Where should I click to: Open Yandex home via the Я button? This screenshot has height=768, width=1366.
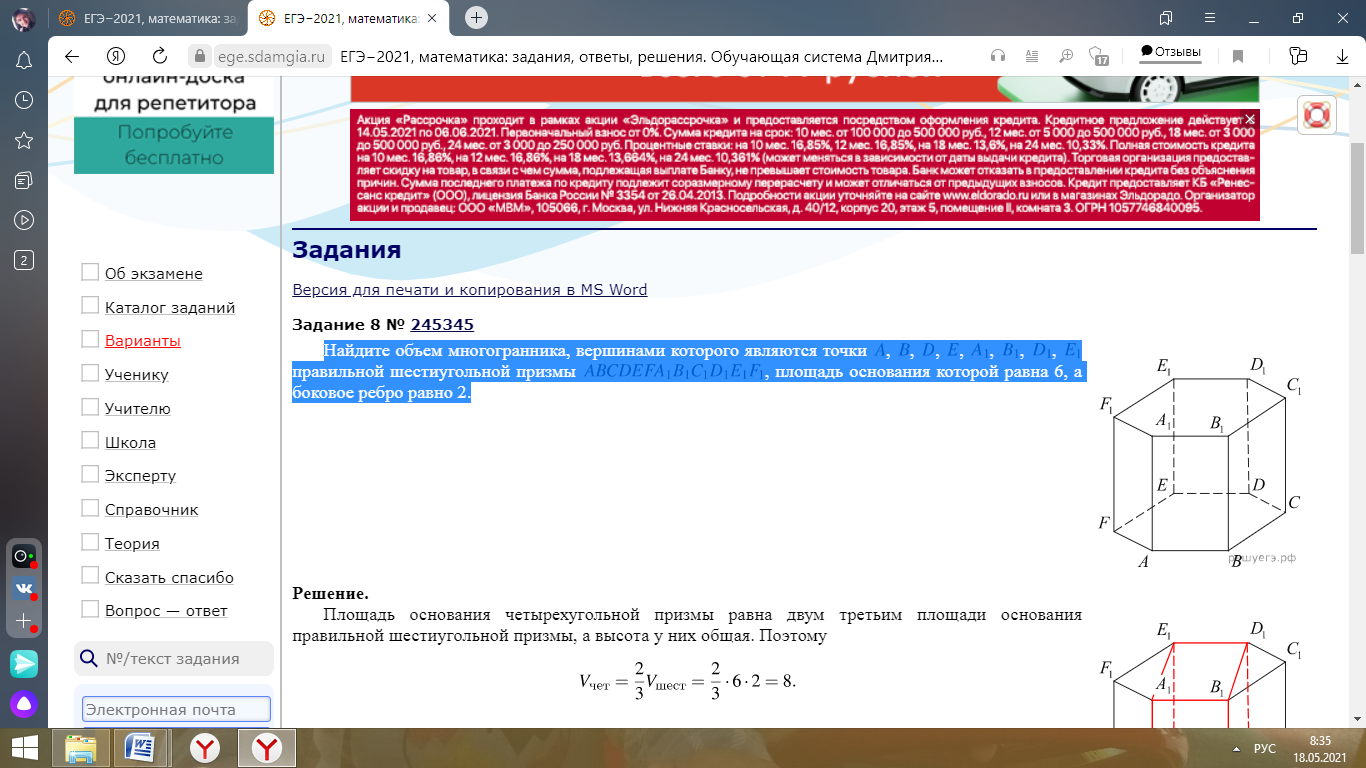116,56
